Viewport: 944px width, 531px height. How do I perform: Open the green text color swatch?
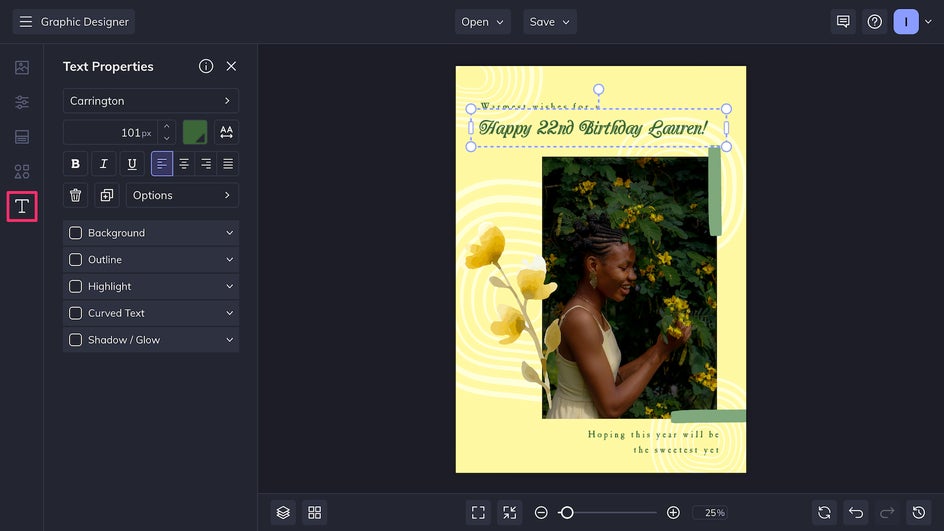[195, 132]
